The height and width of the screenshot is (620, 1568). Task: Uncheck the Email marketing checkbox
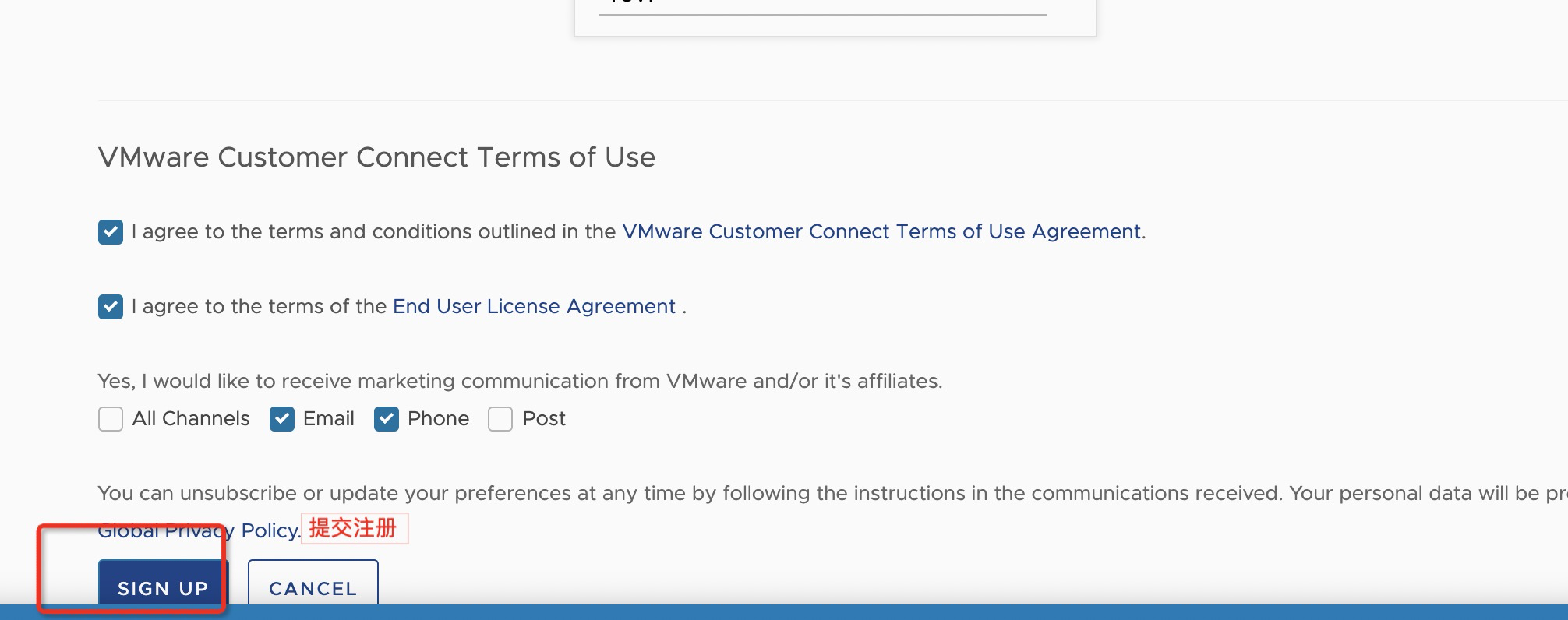282,419
